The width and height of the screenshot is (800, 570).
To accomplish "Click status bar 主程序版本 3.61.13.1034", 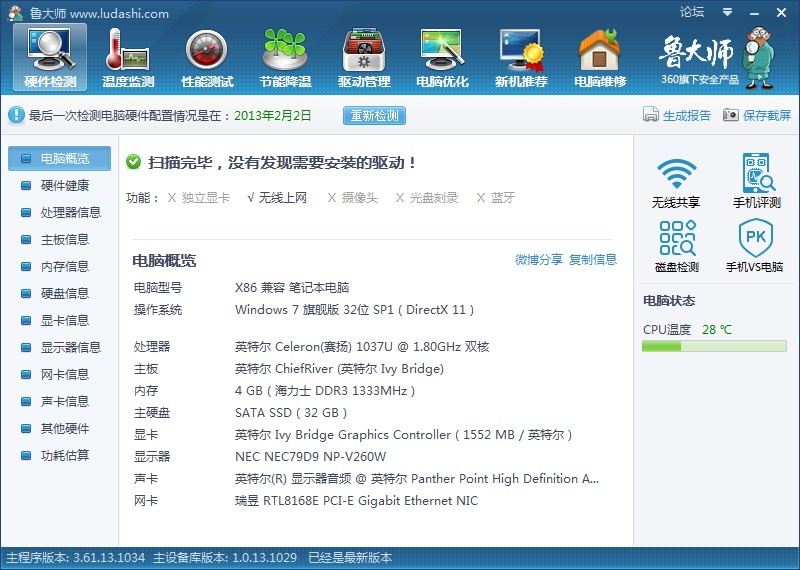I will (x=76, y=558).
